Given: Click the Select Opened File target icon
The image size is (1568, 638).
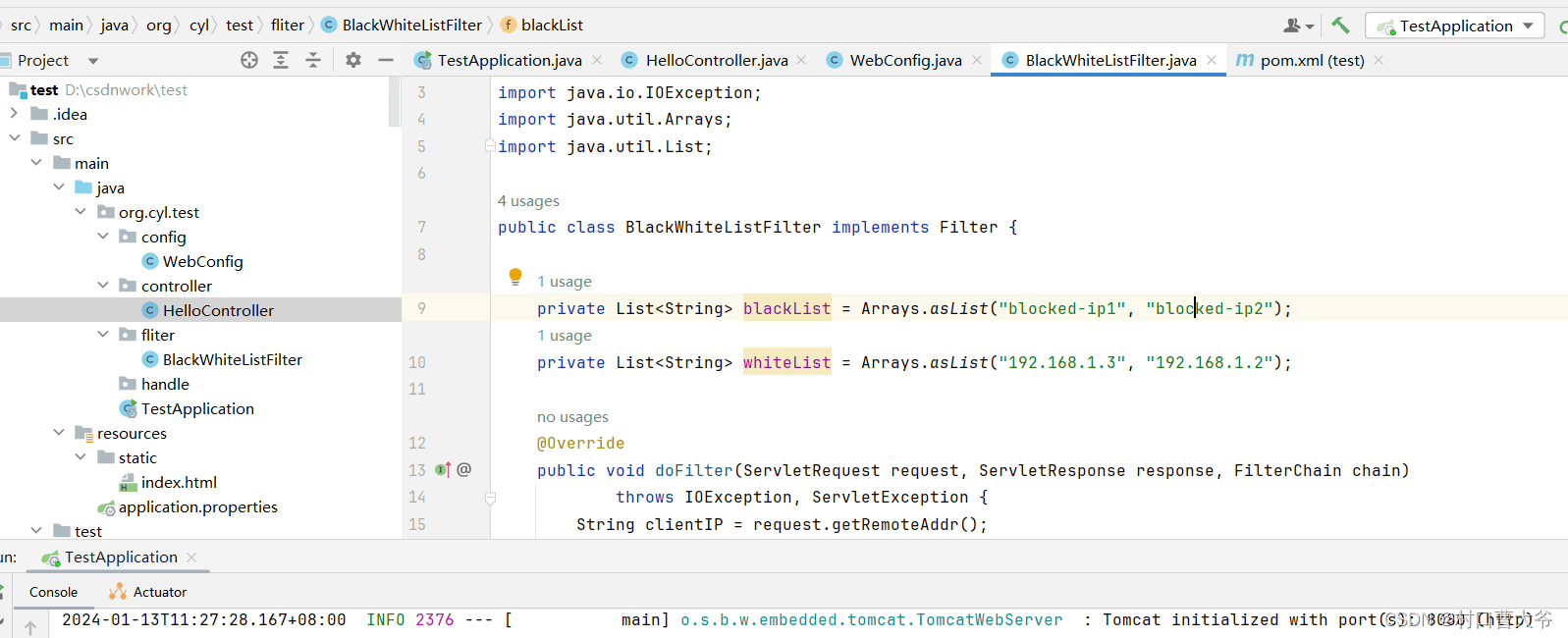Looking at the screenshot, I should 249,60.
